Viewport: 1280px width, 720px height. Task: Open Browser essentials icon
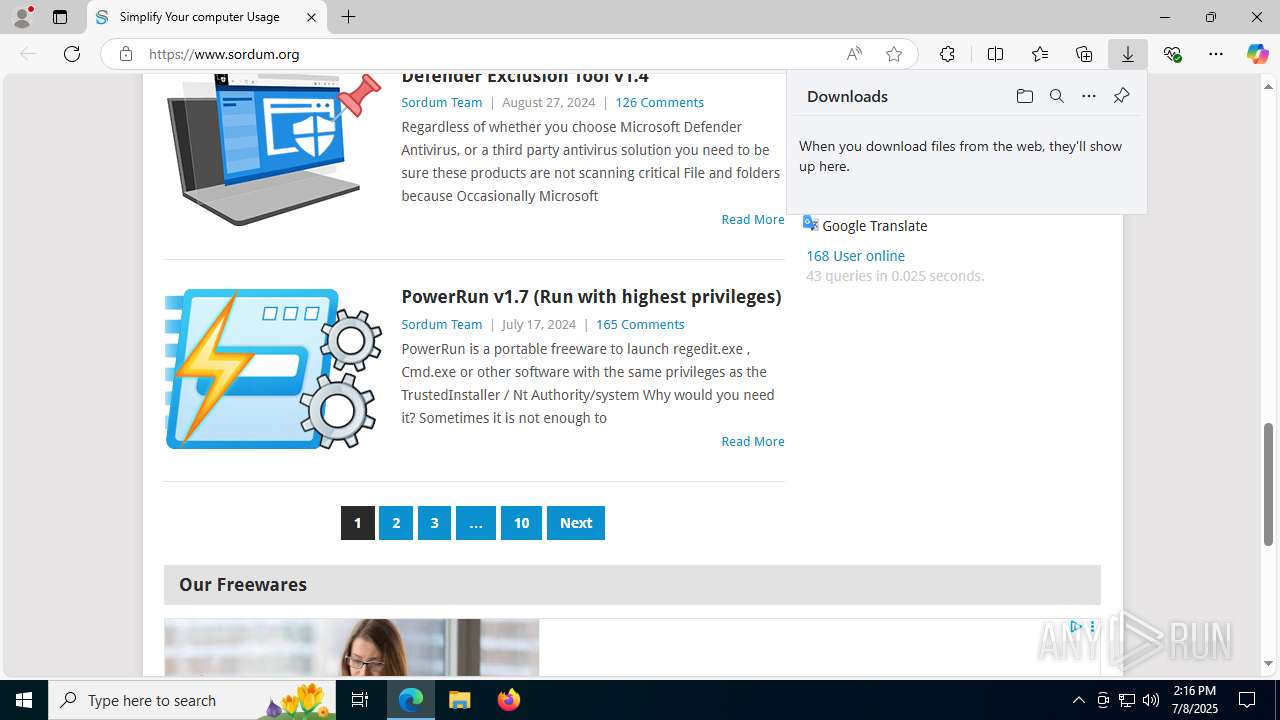point(1172,54)
